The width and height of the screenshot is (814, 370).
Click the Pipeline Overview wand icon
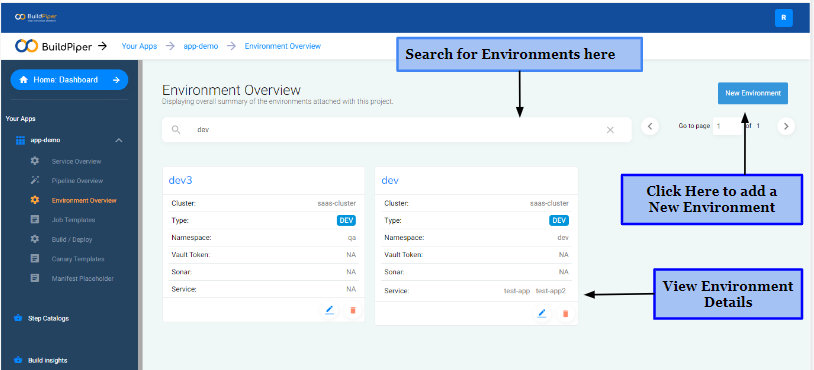pyautogui.click(x=35, y=181)
